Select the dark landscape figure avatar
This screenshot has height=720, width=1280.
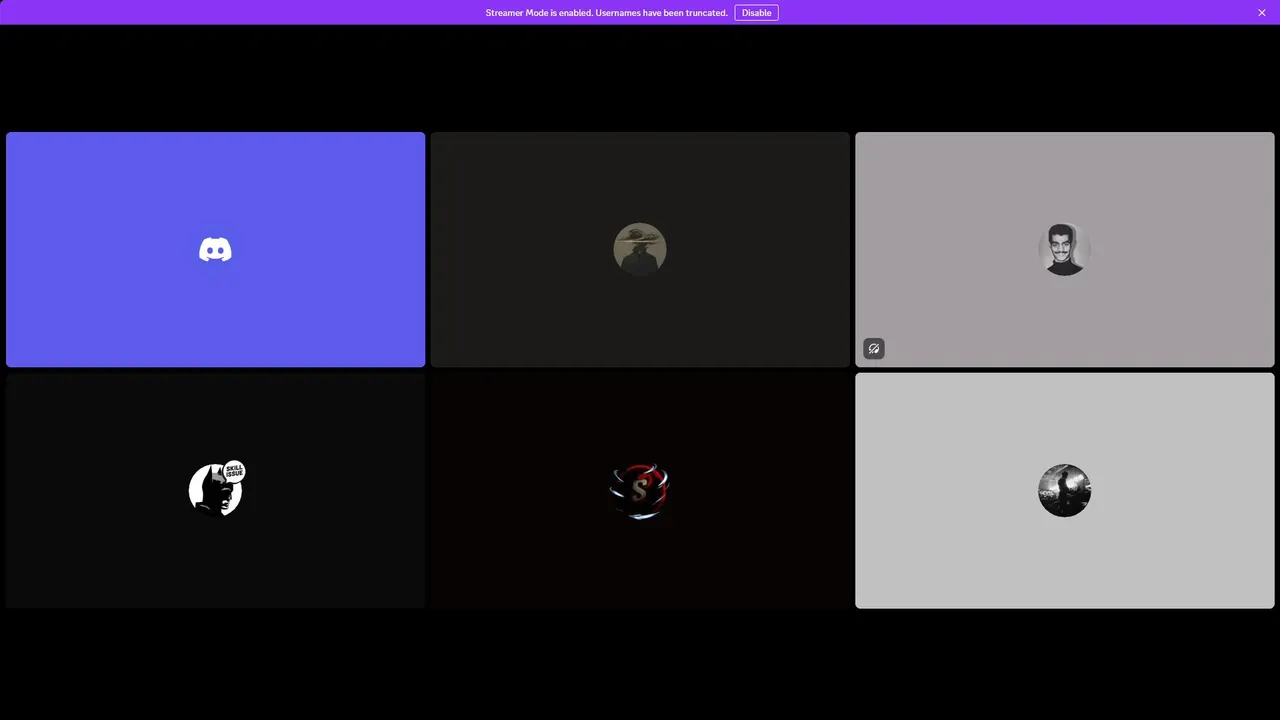coord(1064,490)
